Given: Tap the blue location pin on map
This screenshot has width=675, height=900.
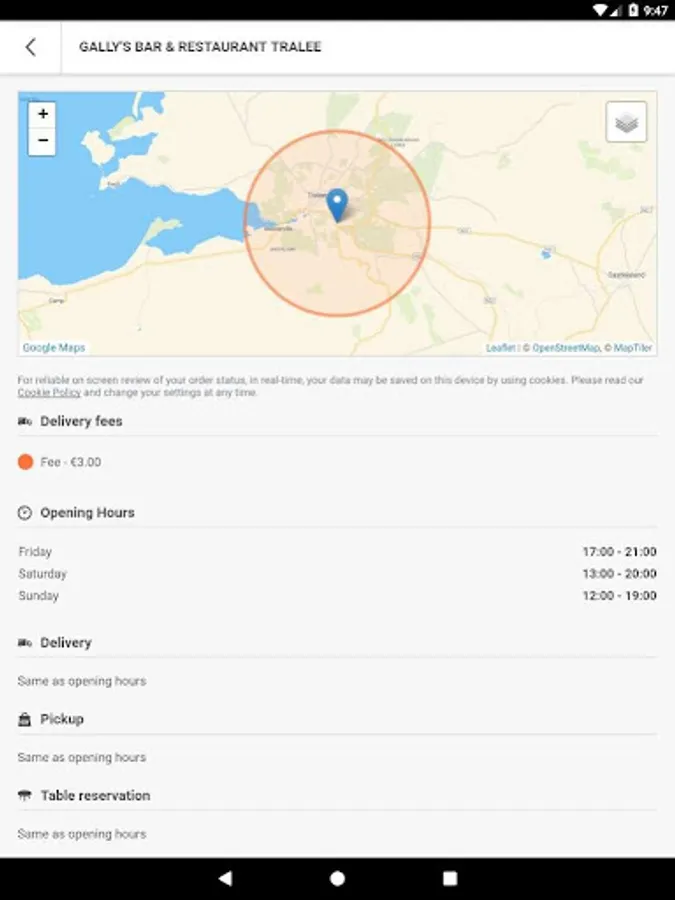Looking at the screenshot, I should [x=337, y=204].
